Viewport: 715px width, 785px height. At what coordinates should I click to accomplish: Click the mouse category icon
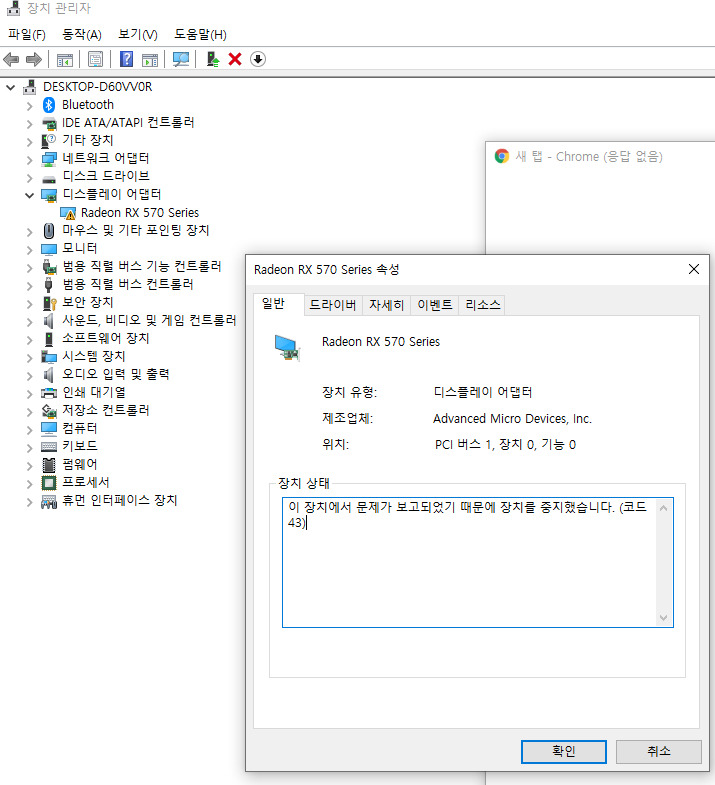pyautogui.click(x=49, y=231)
